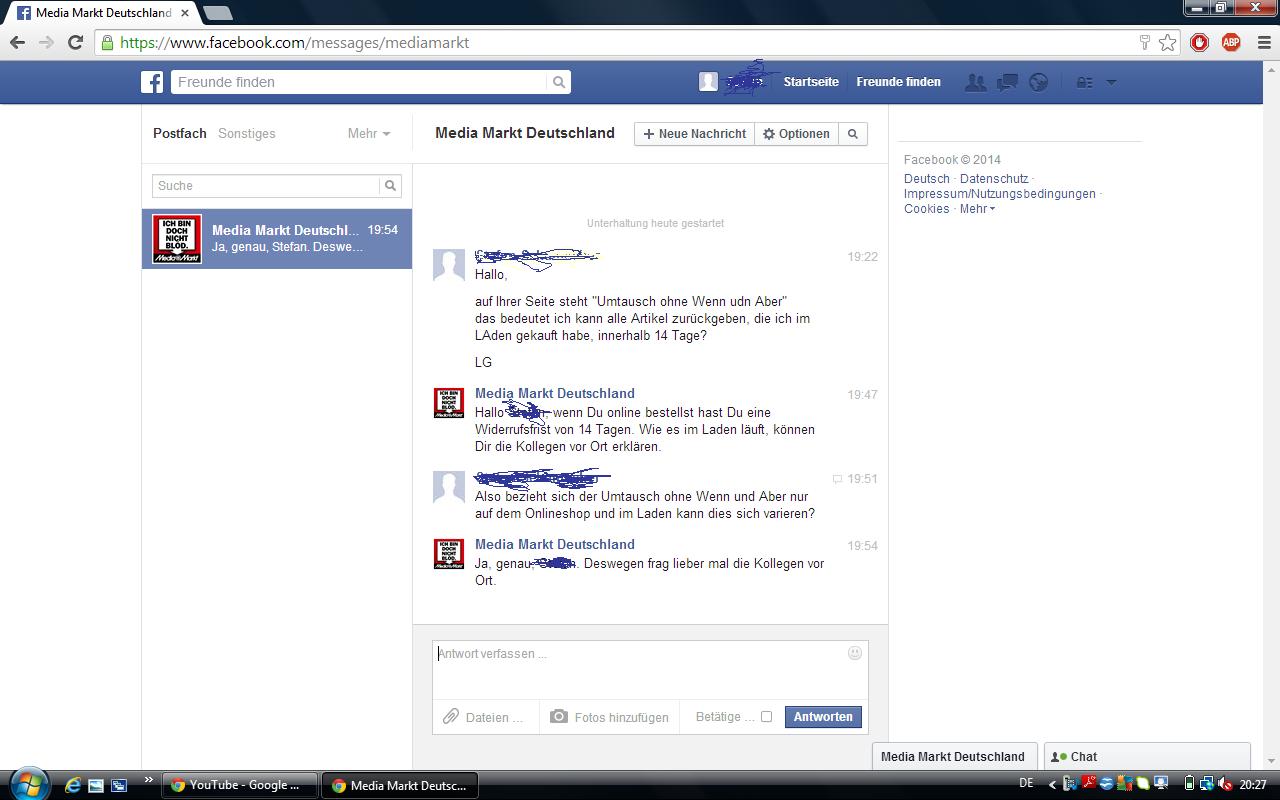Add photos via Fotos hinzufügen camera

tap(609, 717)
